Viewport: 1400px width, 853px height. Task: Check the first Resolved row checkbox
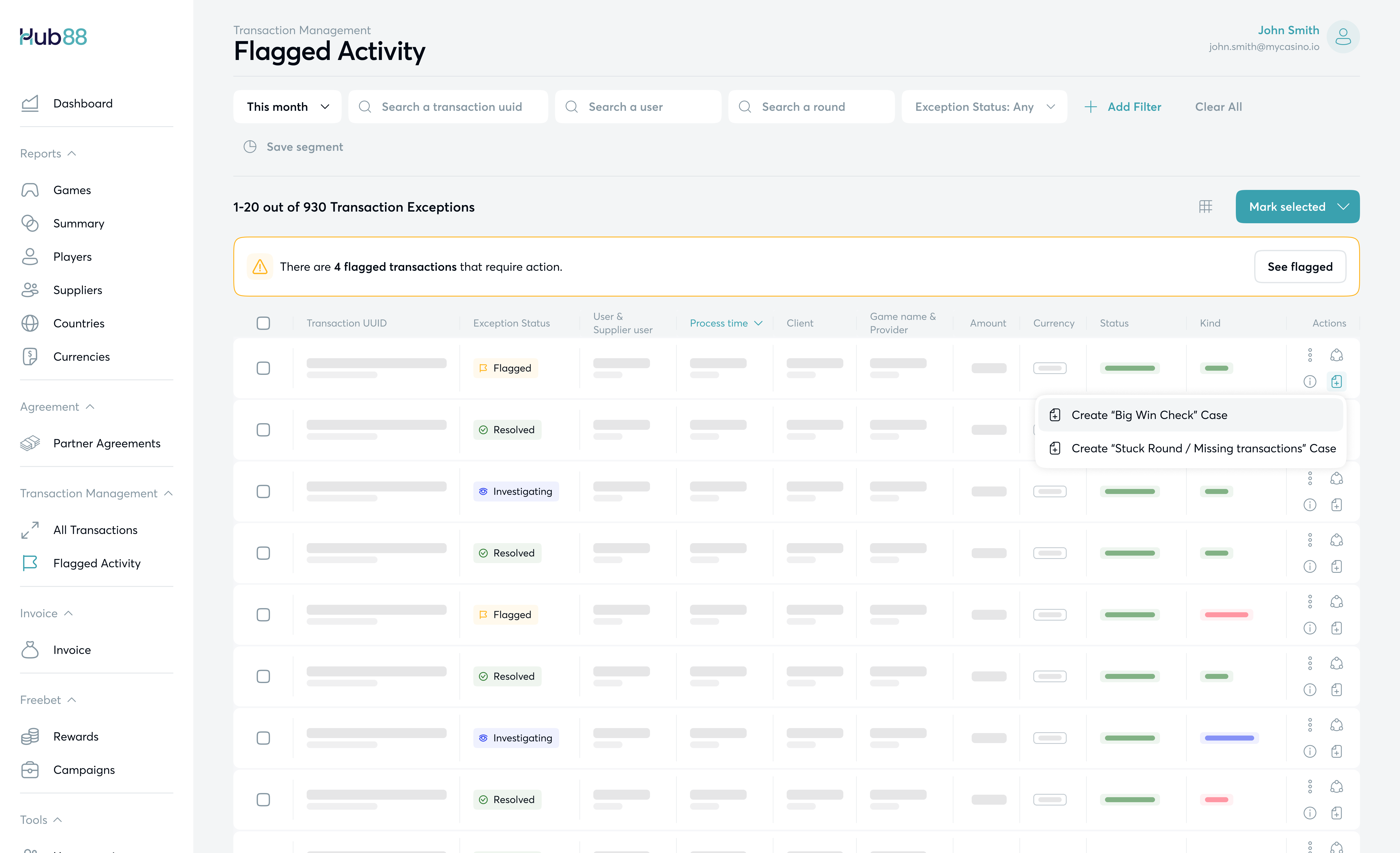coord(263,430)
